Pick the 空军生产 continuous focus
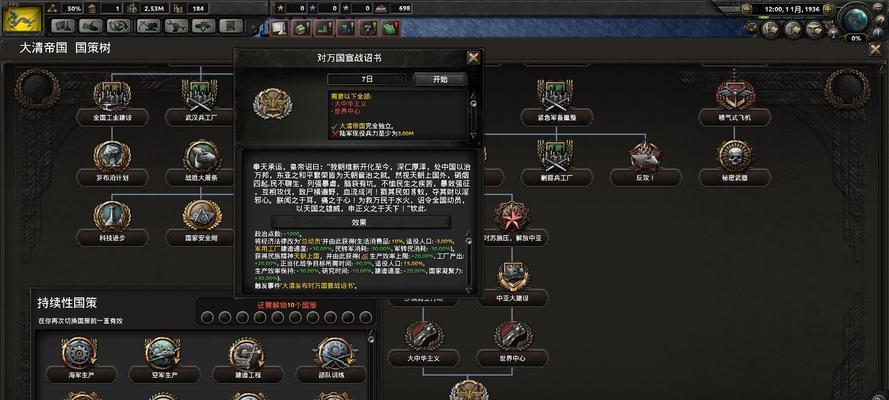 coord(164,359)
